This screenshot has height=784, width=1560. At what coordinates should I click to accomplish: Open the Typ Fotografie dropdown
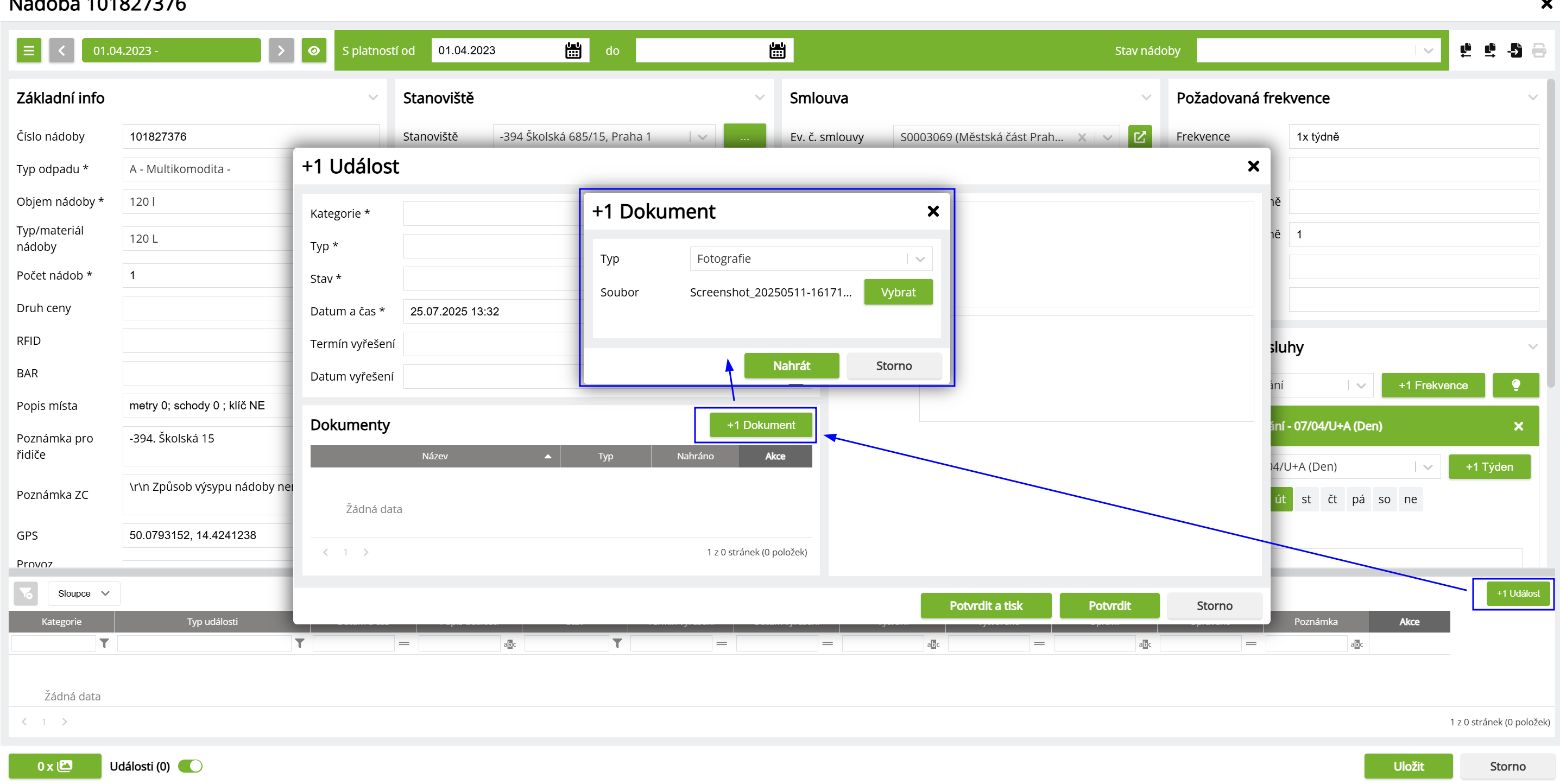(x=810, y=259)
